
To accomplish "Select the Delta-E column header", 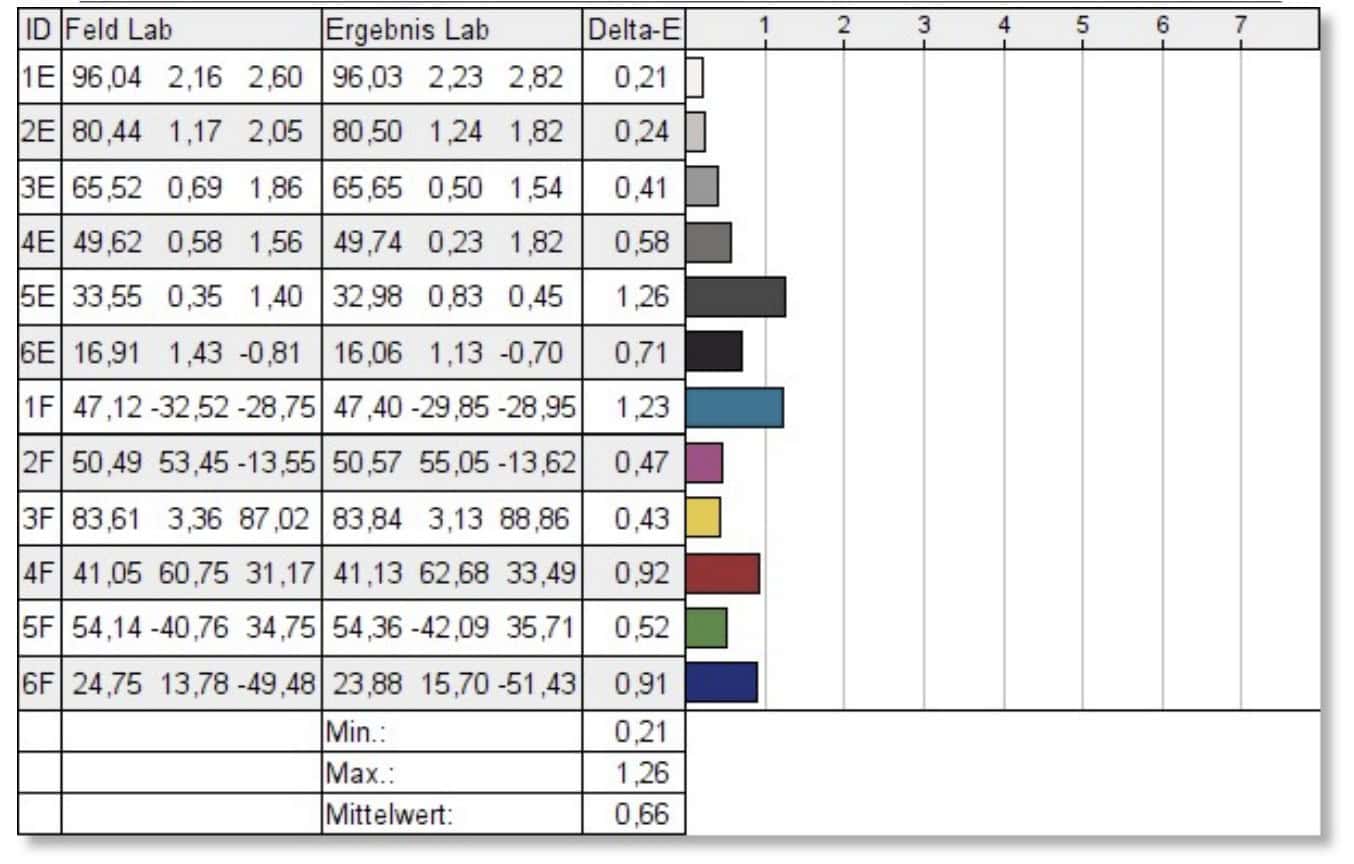I will [633, 31].
